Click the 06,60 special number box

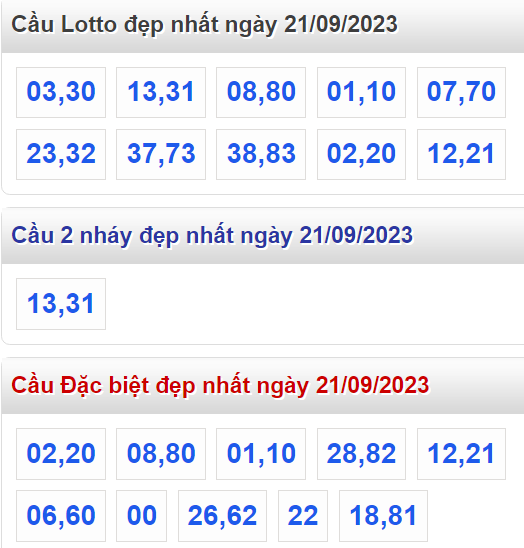(x=61, y=515)
